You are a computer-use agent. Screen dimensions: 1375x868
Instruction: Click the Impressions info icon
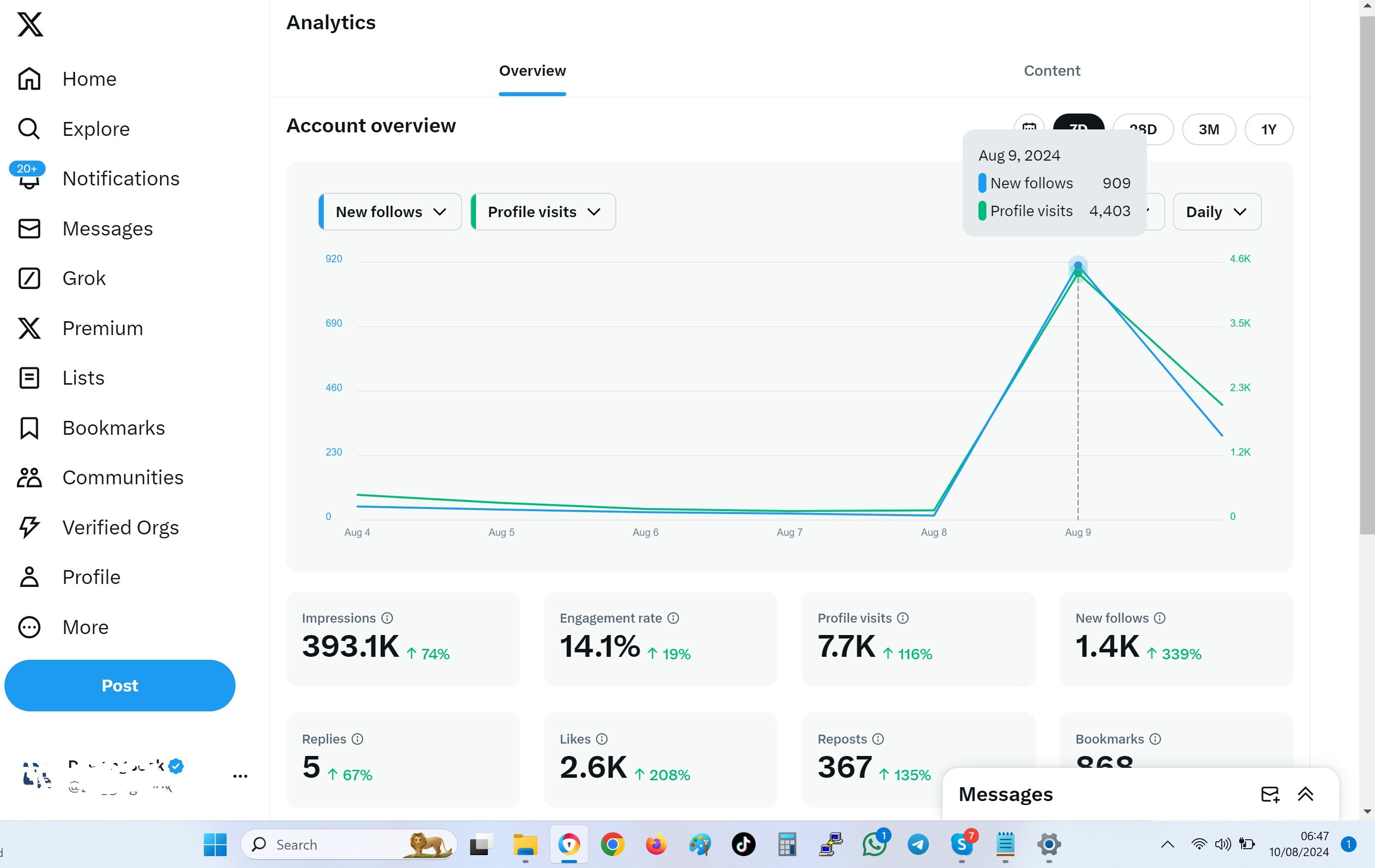(x=387, y=618)
